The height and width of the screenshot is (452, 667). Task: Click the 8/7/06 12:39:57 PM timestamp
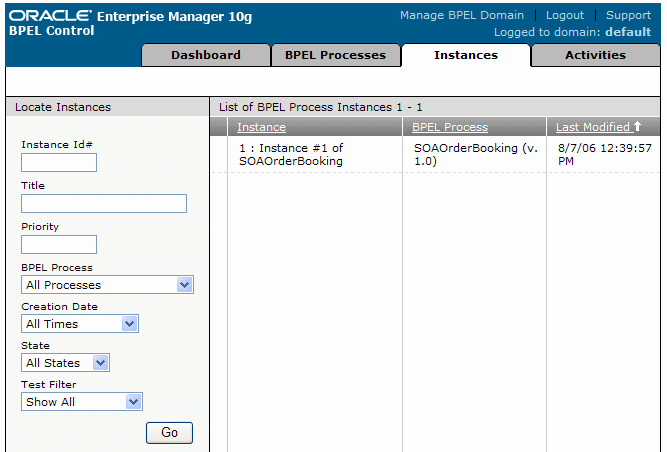(604, 154)
